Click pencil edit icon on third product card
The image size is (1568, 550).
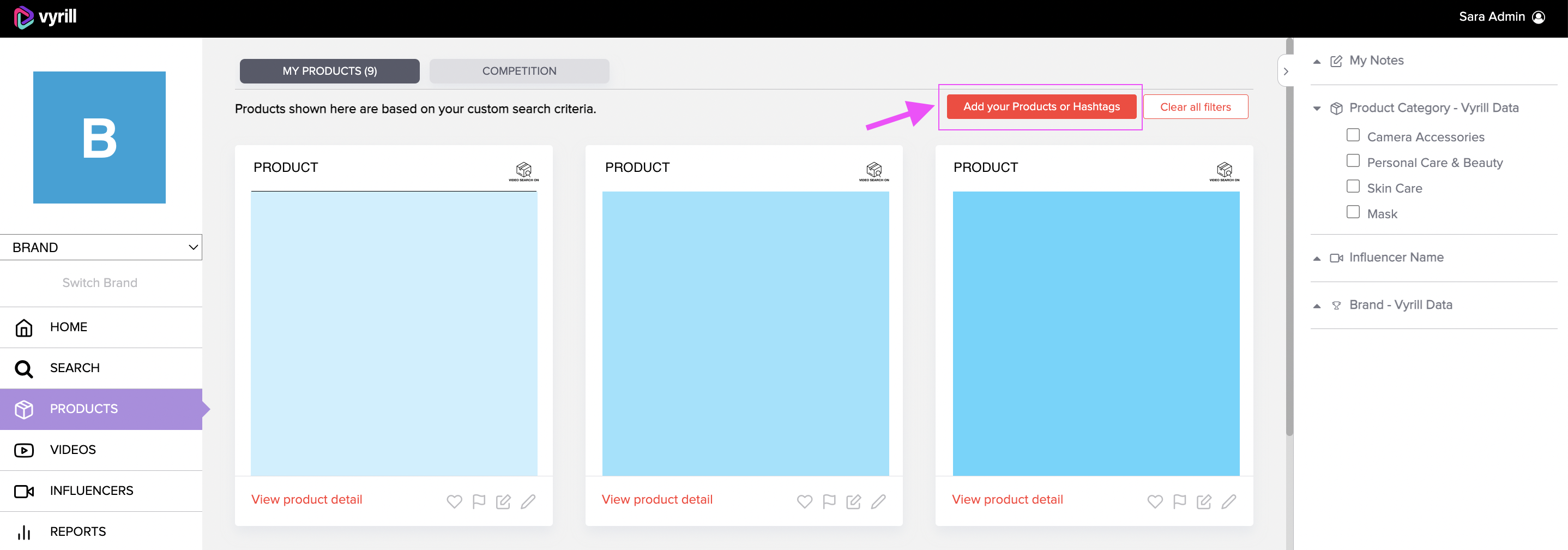pos(1228,501)
